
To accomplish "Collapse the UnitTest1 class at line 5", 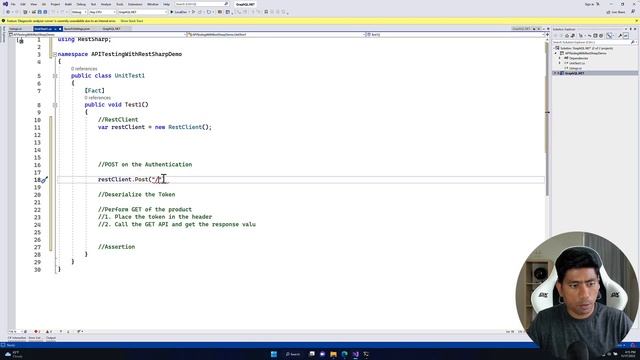I will (55, 76).
